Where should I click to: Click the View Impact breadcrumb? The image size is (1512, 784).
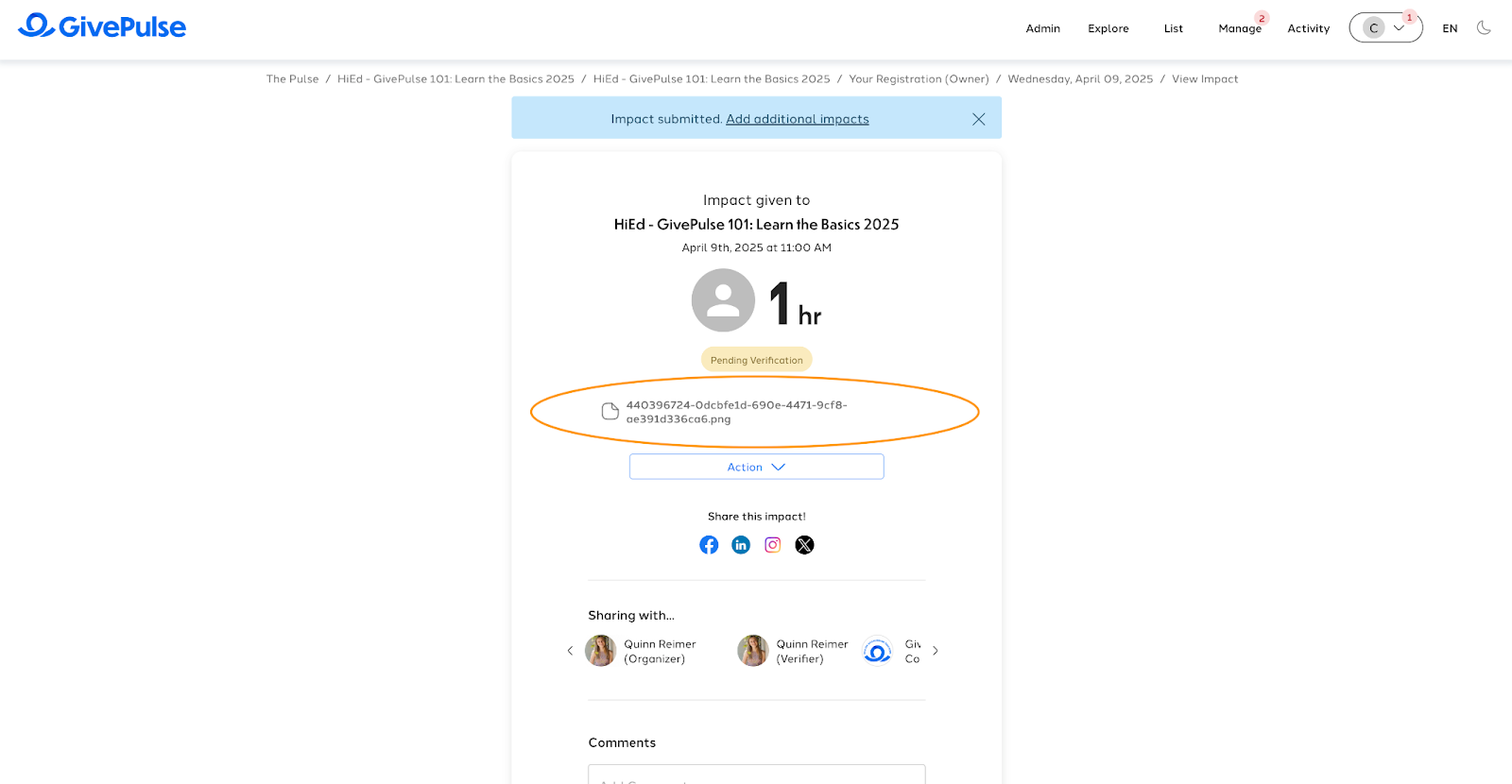(x=1205, y=79)
